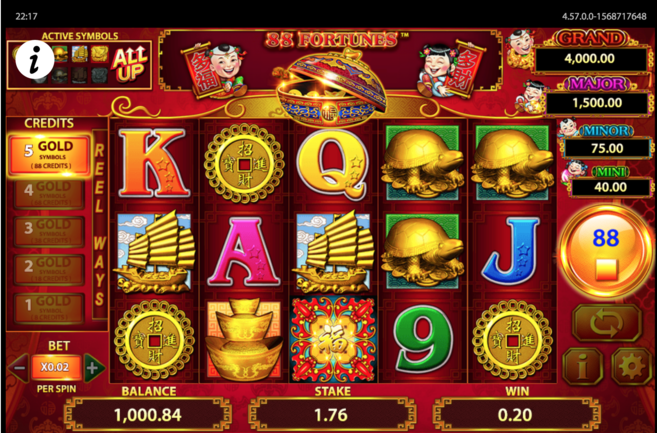Decrease bet with the minus arrow
This screenshot has height=433, width=657.
click(19, 368)
